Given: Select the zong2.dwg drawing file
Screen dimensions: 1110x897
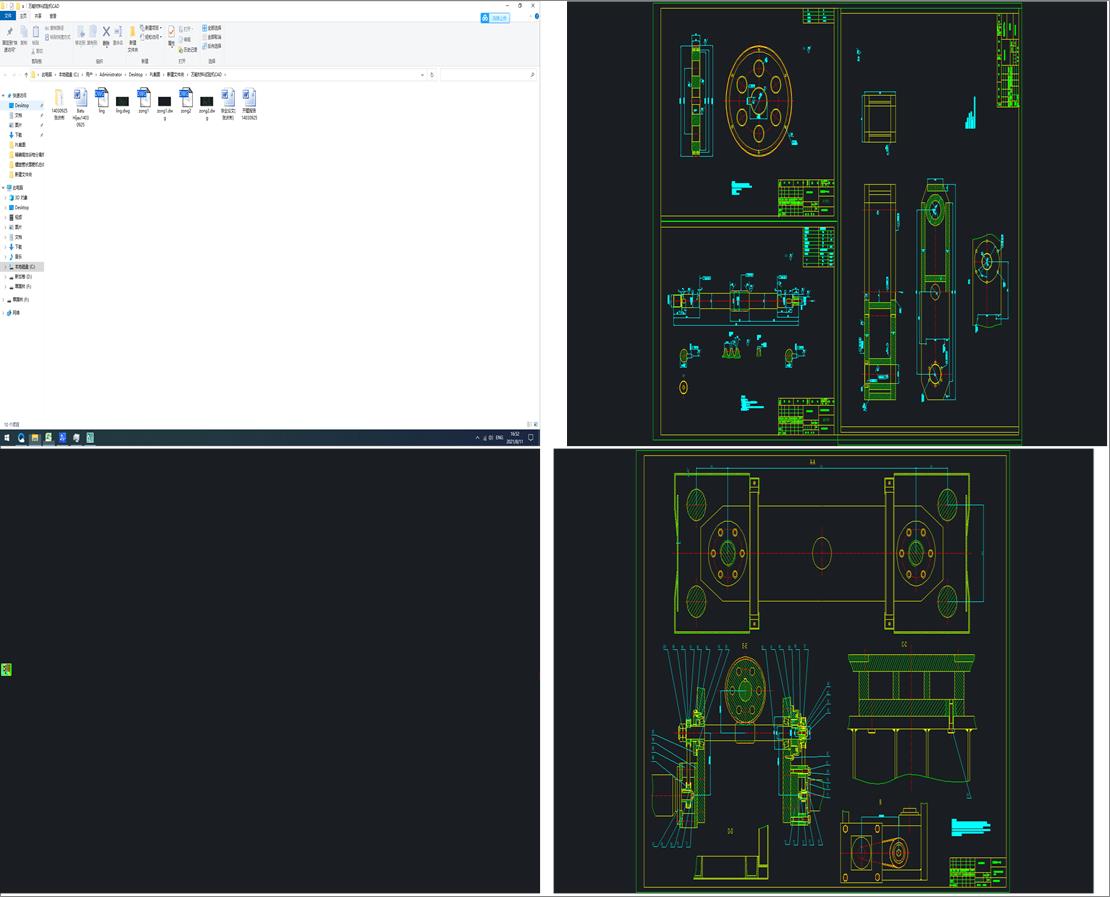Looking at the screenshot, I should [207, 107].
